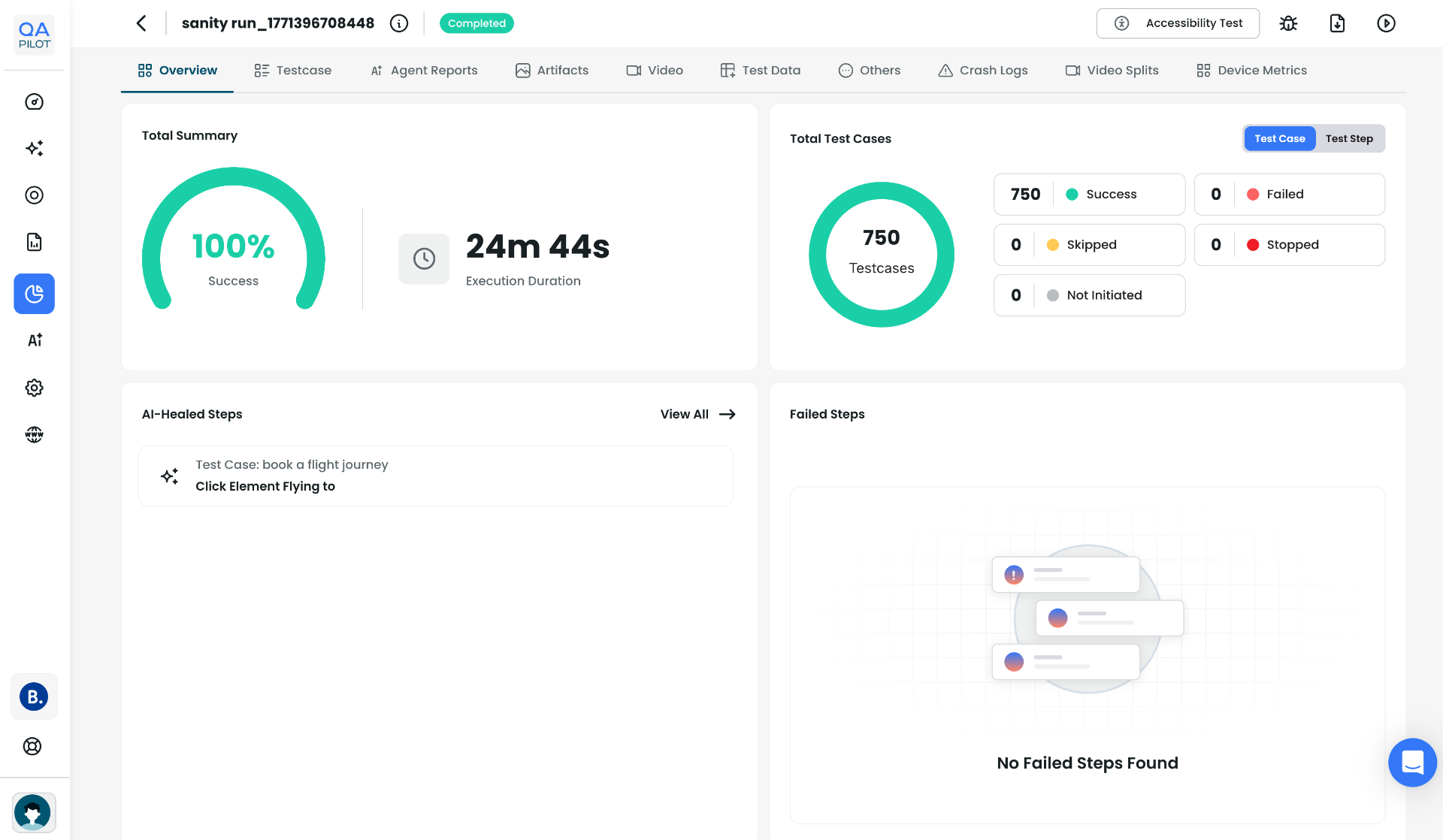Click the B avatar at sidebar bottom
1443x840 pixels.
tap(34, 696)
